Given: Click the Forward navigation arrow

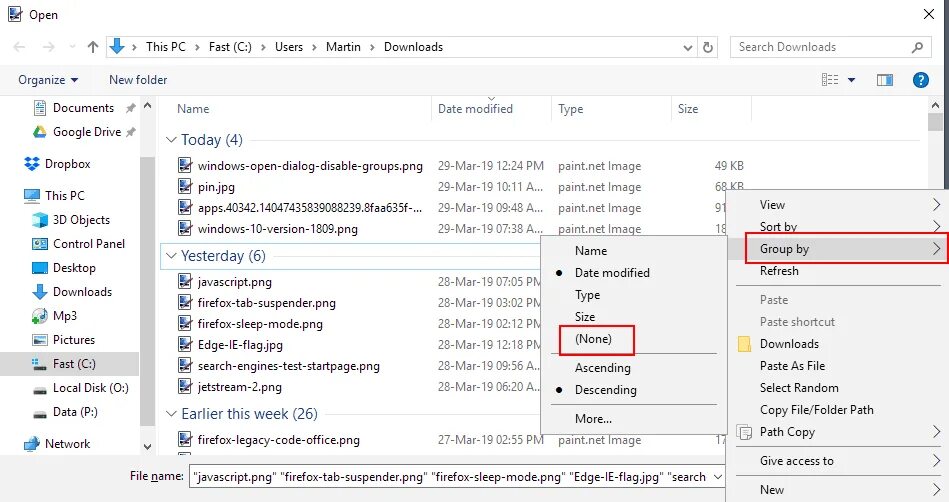Looking at the screenshot, I should click(48, 47).
